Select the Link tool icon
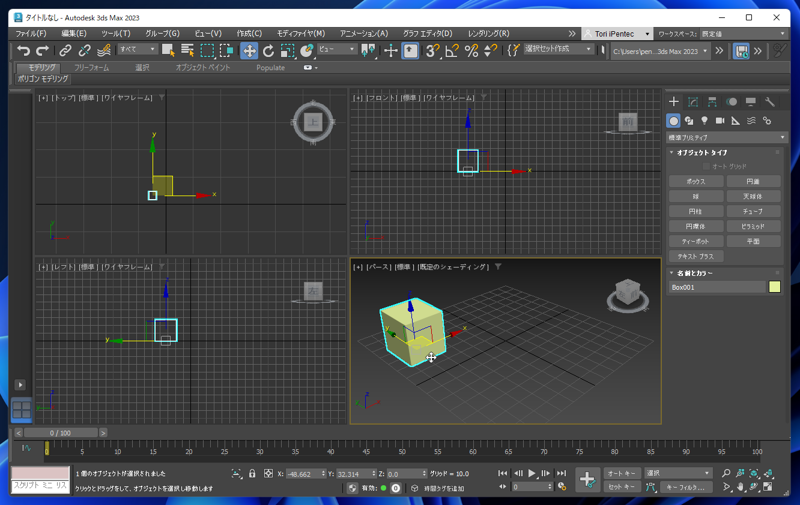 (x=65, y=50)
